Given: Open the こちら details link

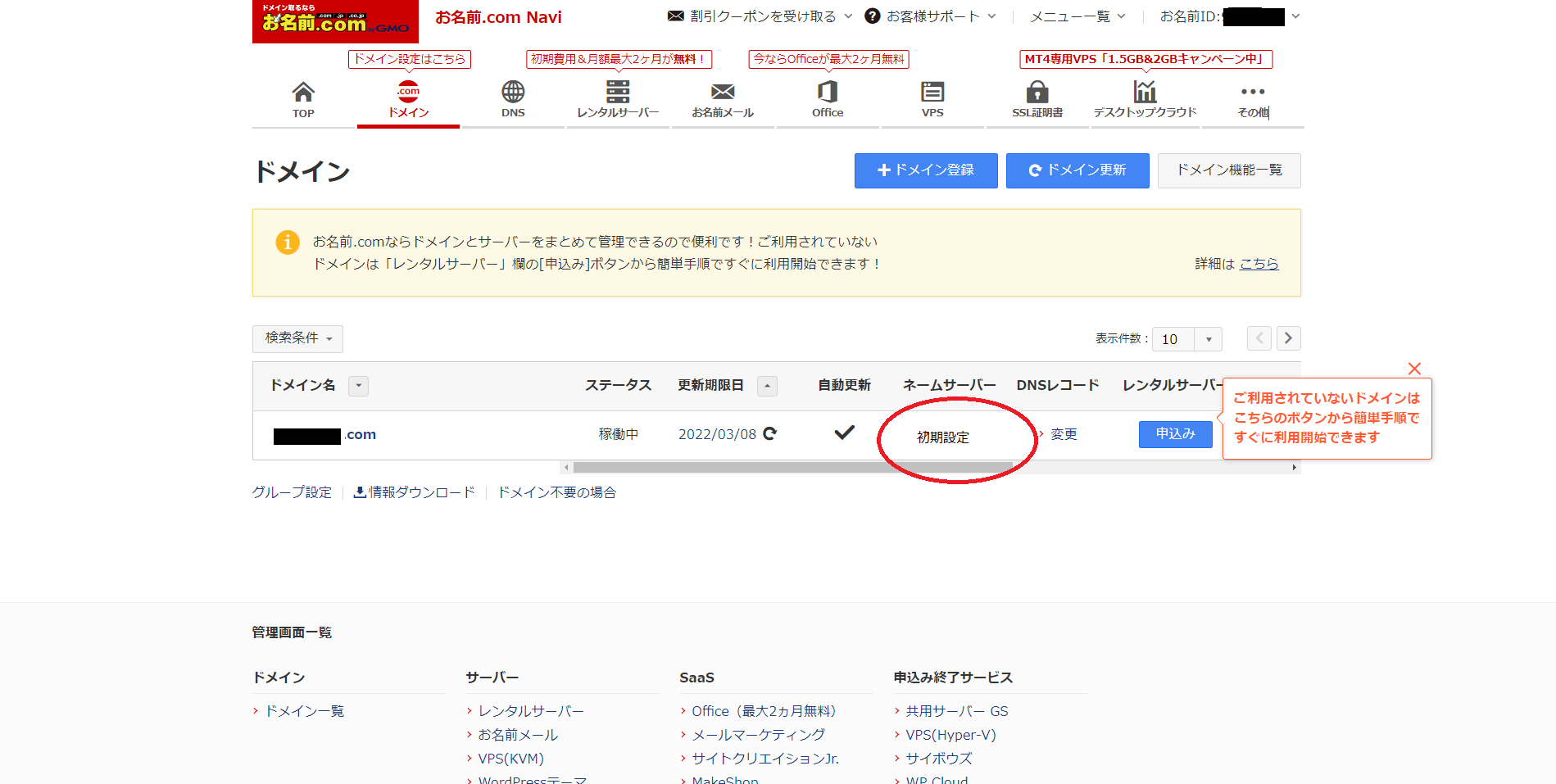Looking at the screenshot, I should pyautogui.click(x=1259, y=264).
